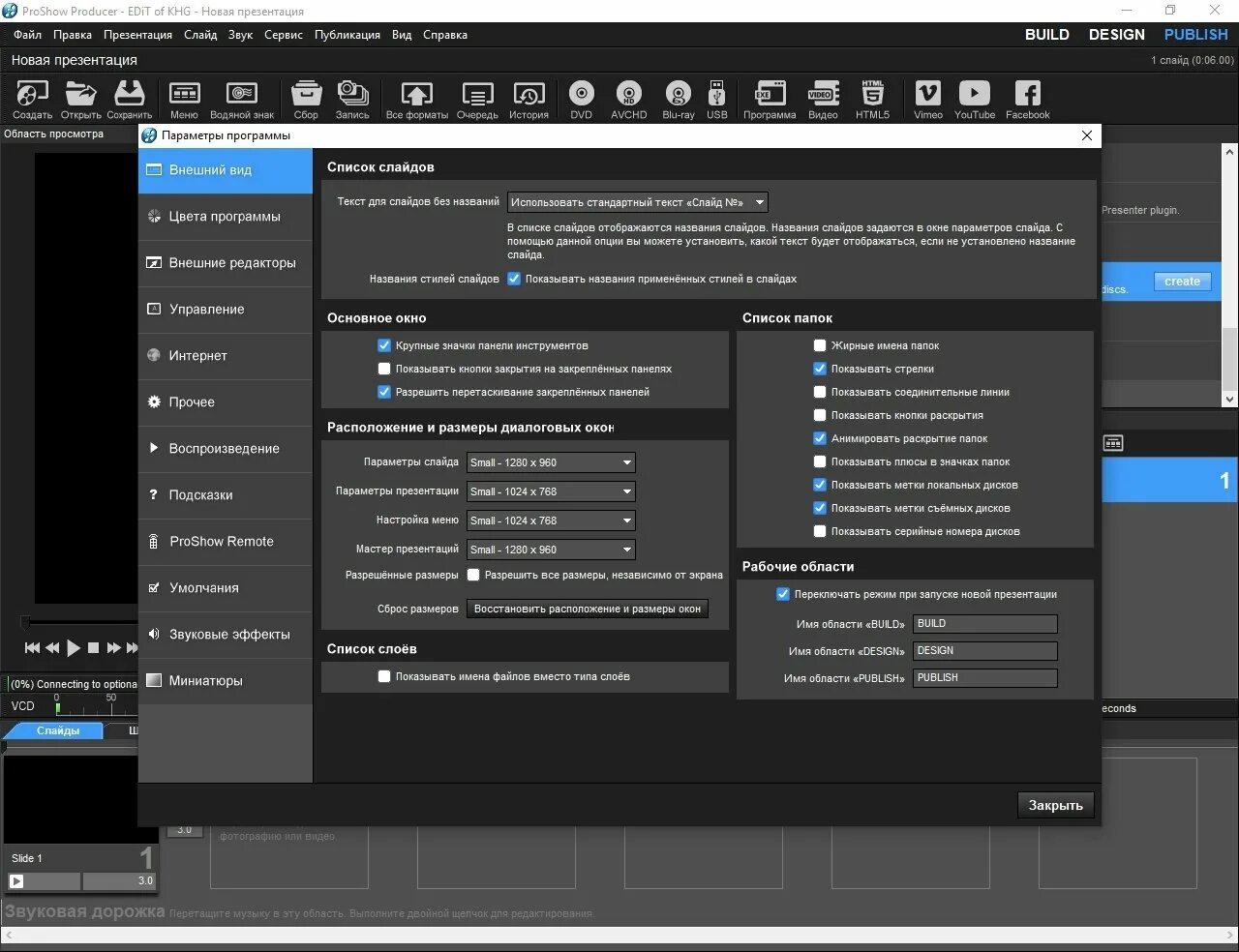Click the VCD size meter bar
1239x952 pixels.
97,709
